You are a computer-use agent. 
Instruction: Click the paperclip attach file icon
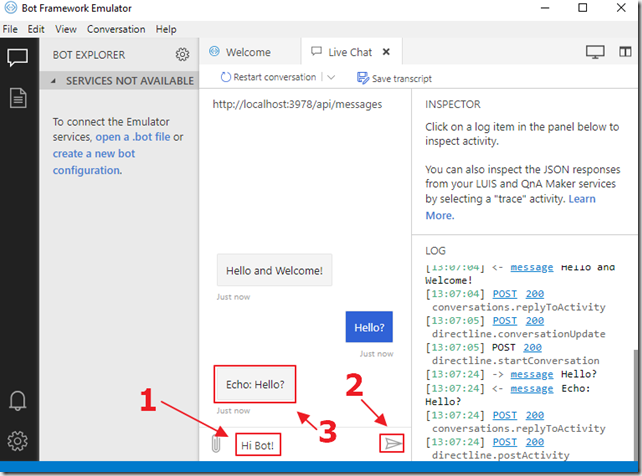(216, 444)
